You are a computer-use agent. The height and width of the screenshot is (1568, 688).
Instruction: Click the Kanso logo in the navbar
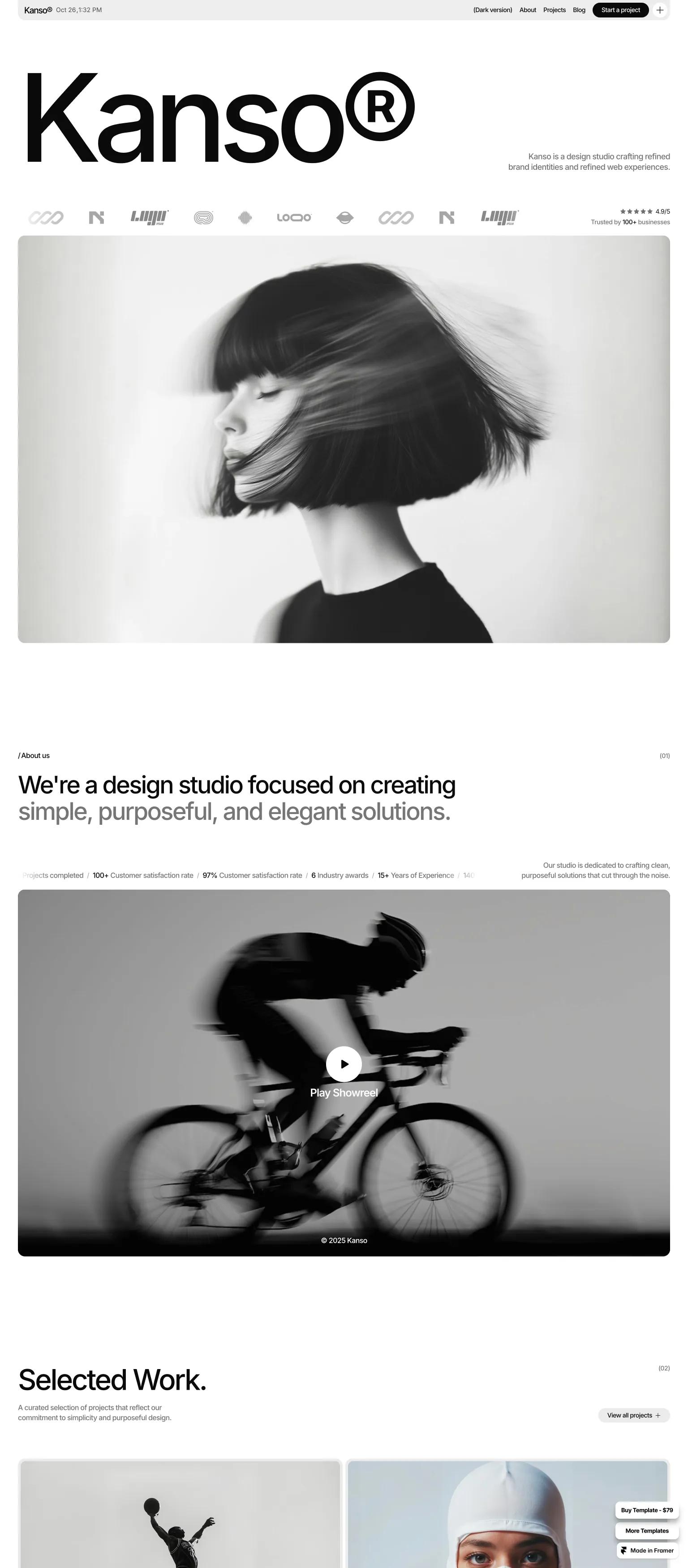(x=38, y=10)
